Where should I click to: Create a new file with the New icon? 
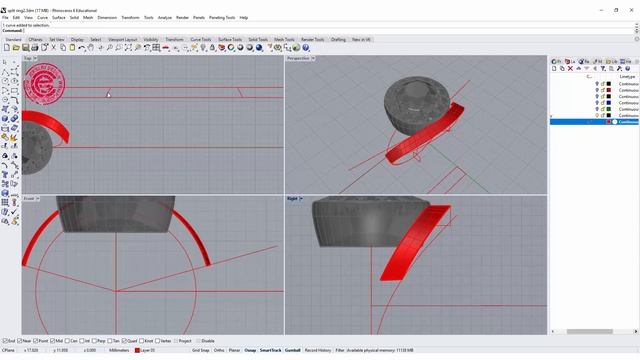(7, 48)
